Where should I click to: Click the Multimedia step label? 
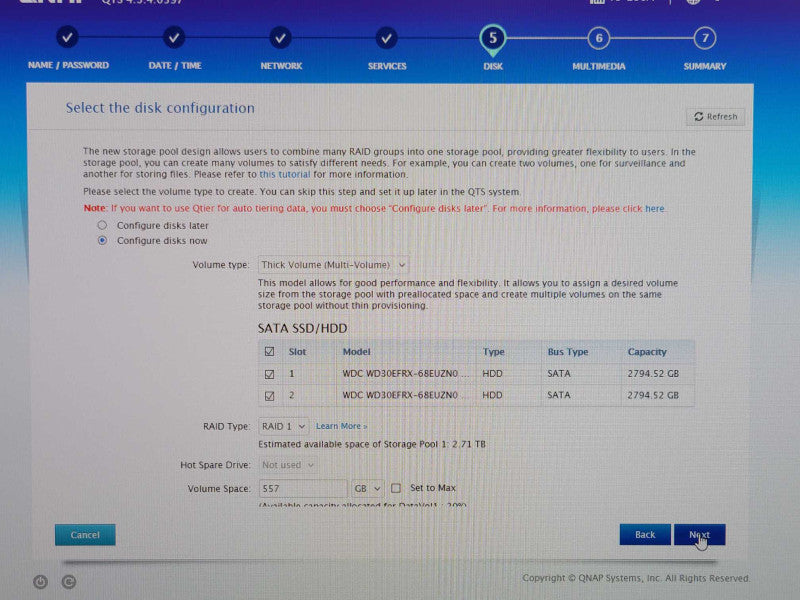point(598,66)
